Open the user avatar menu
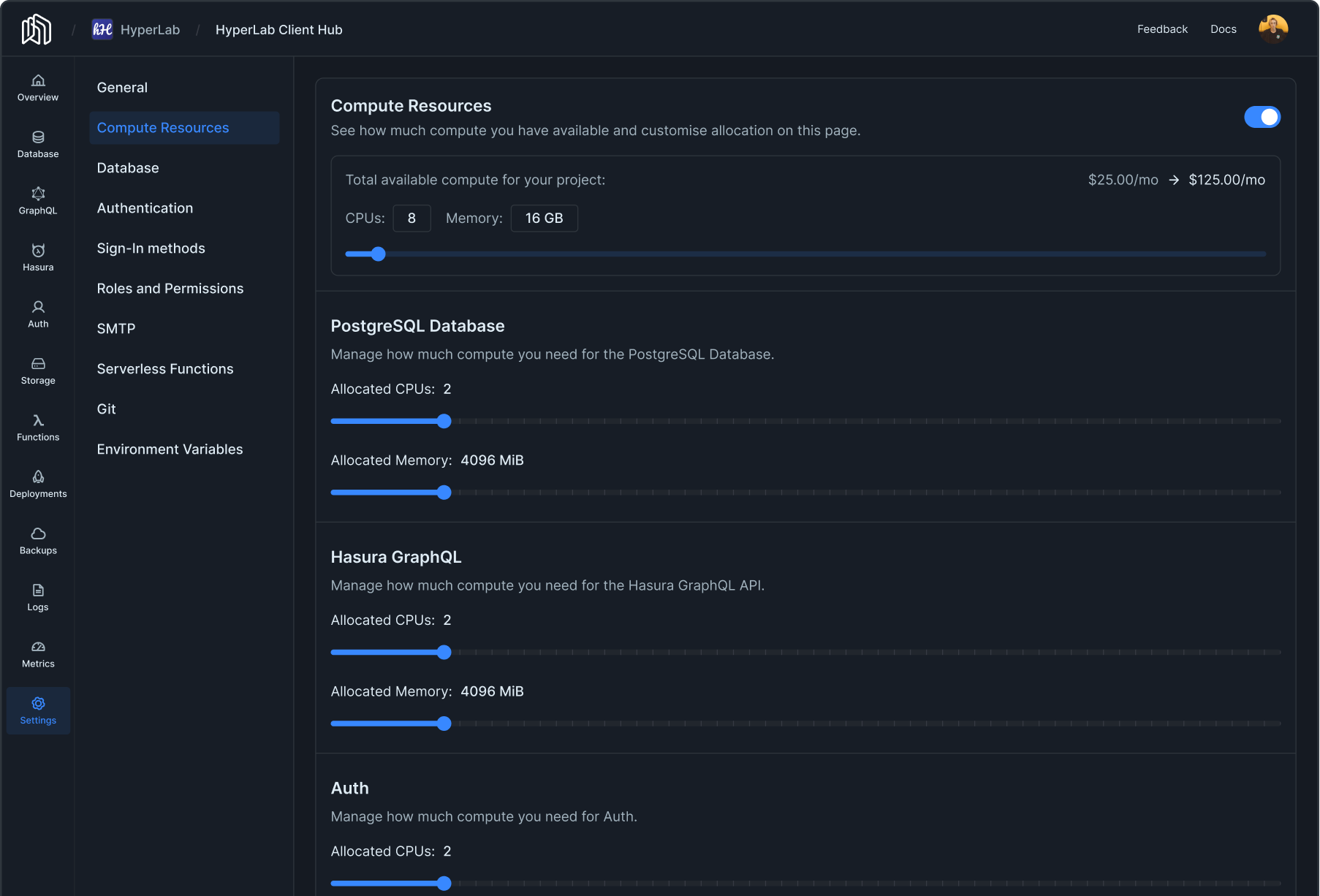The width and height of the screenshot is (1320, 896). [1273, 29]
